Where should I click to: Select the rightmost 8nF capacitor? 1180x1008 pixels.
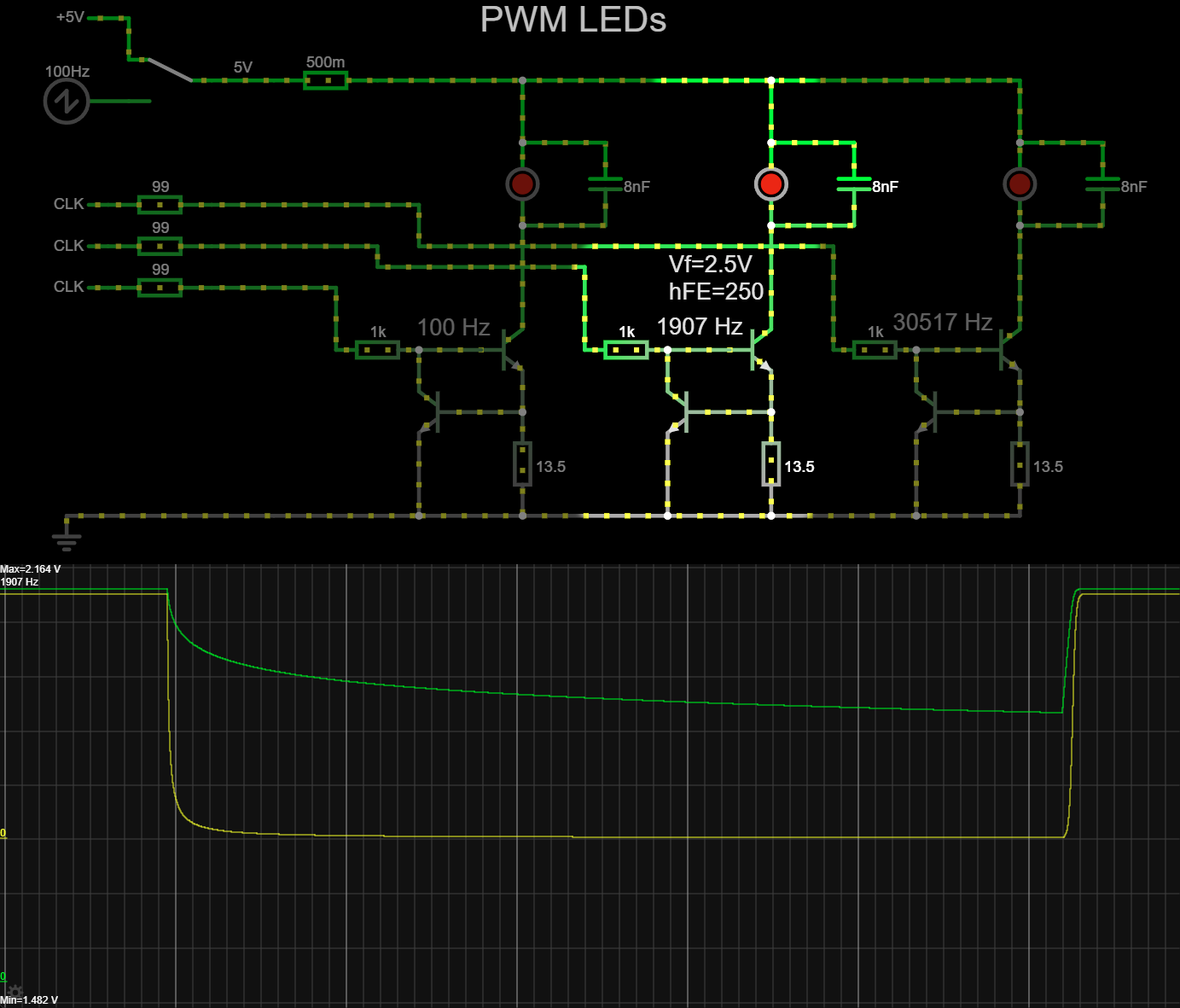tap(1102, 184)
